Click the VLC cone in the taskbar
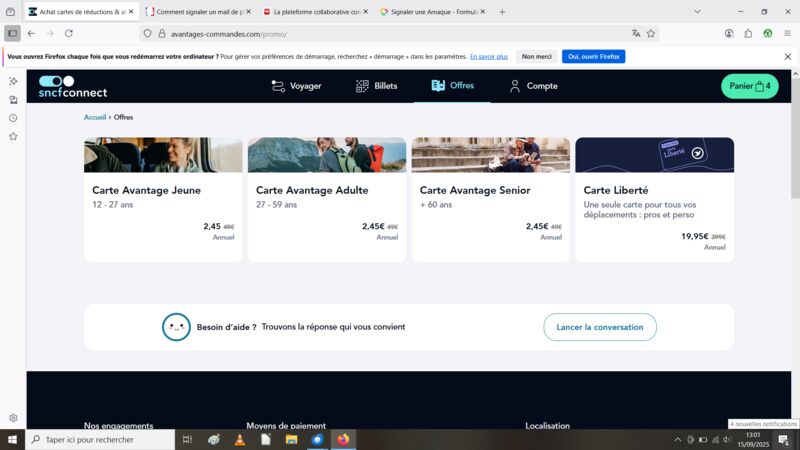This screenshot has height=450, width=800. tap(240, 439)
